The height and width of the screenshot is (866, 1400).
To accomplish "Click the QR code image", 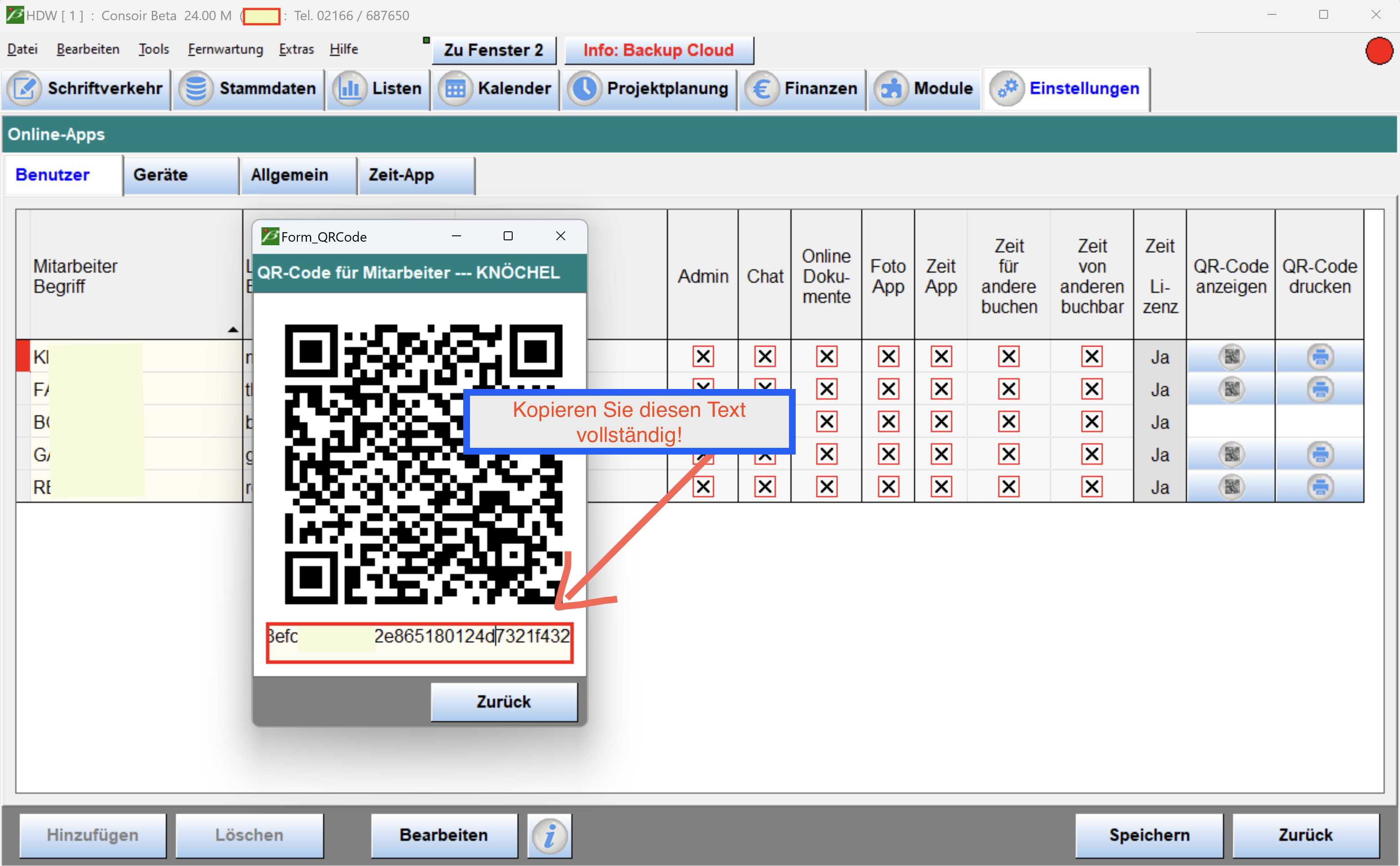I will point(423,464).
